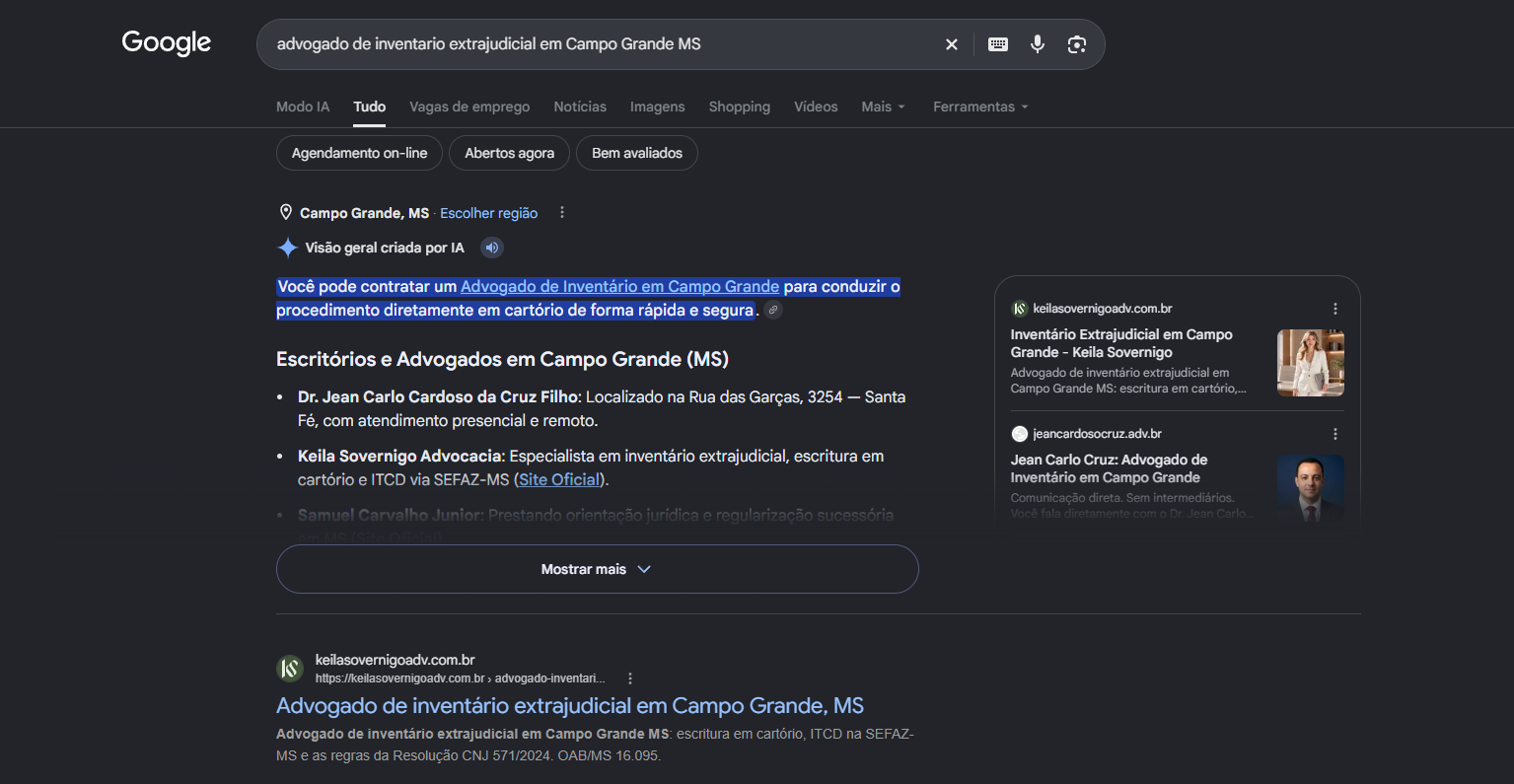Click the organic result URL breadcrumb text

point(461,678)
